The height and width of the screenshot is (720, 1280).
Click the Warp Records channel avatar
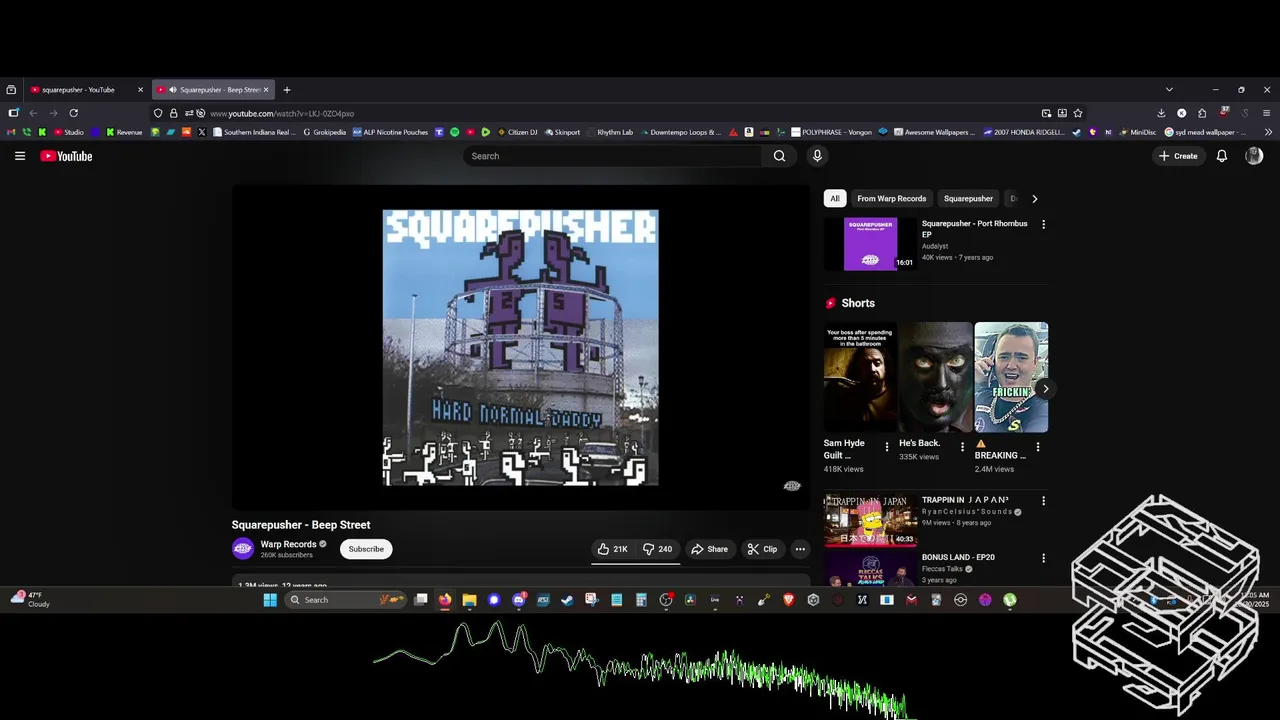[x=243, y=549]
